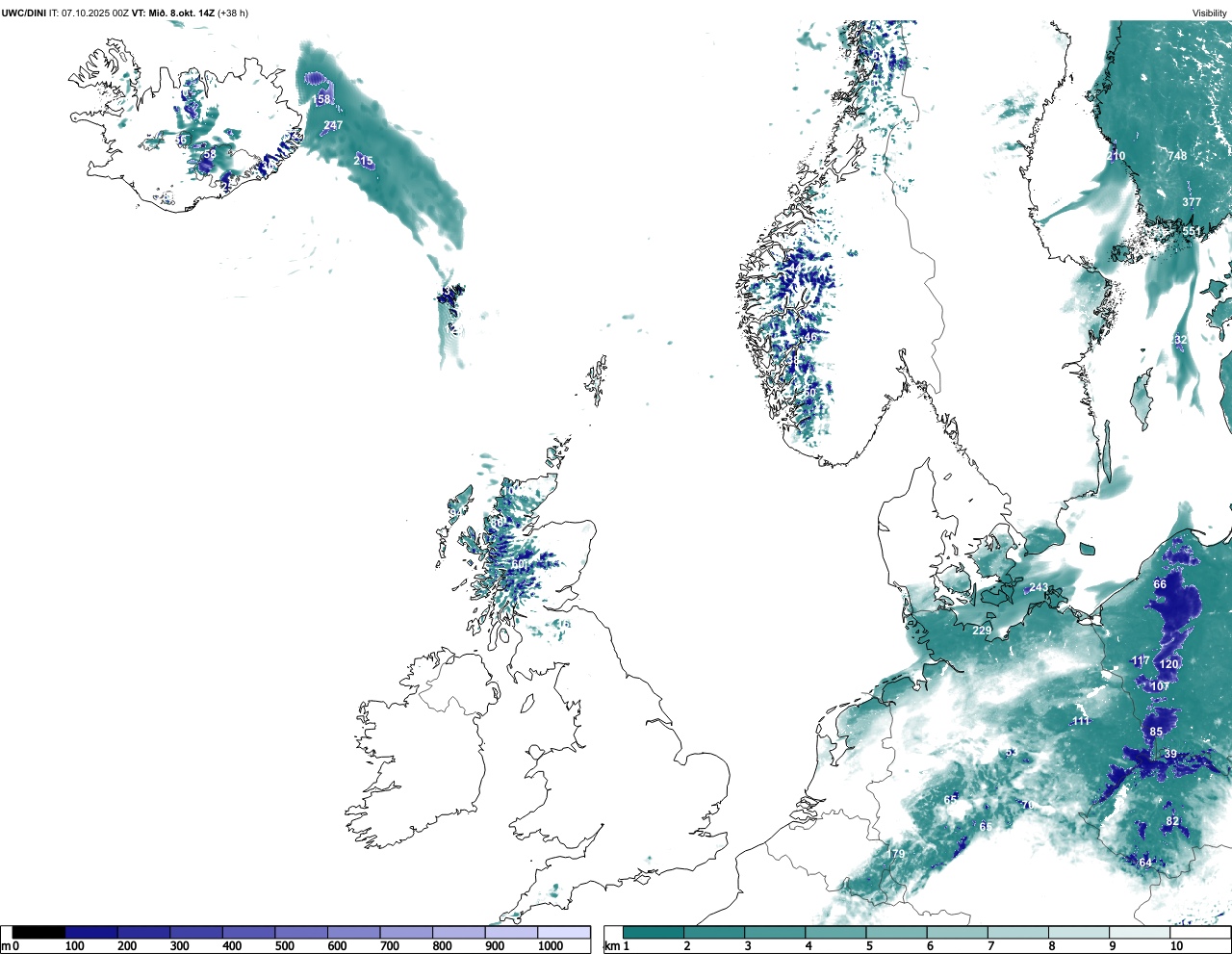Click the '1000' tick on metre scale
Viewport: 1232px width, 954px height.
[x=551, y=946]
